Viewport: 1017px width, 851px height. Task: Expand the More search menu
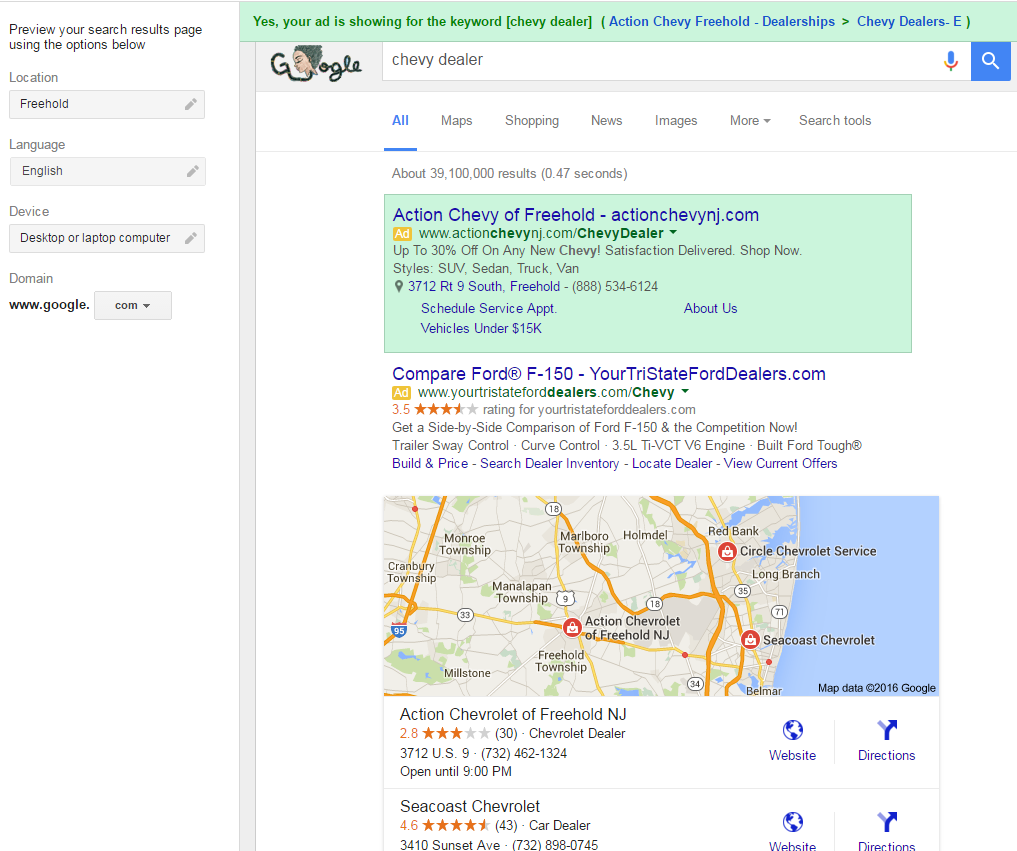coord(749,121)
